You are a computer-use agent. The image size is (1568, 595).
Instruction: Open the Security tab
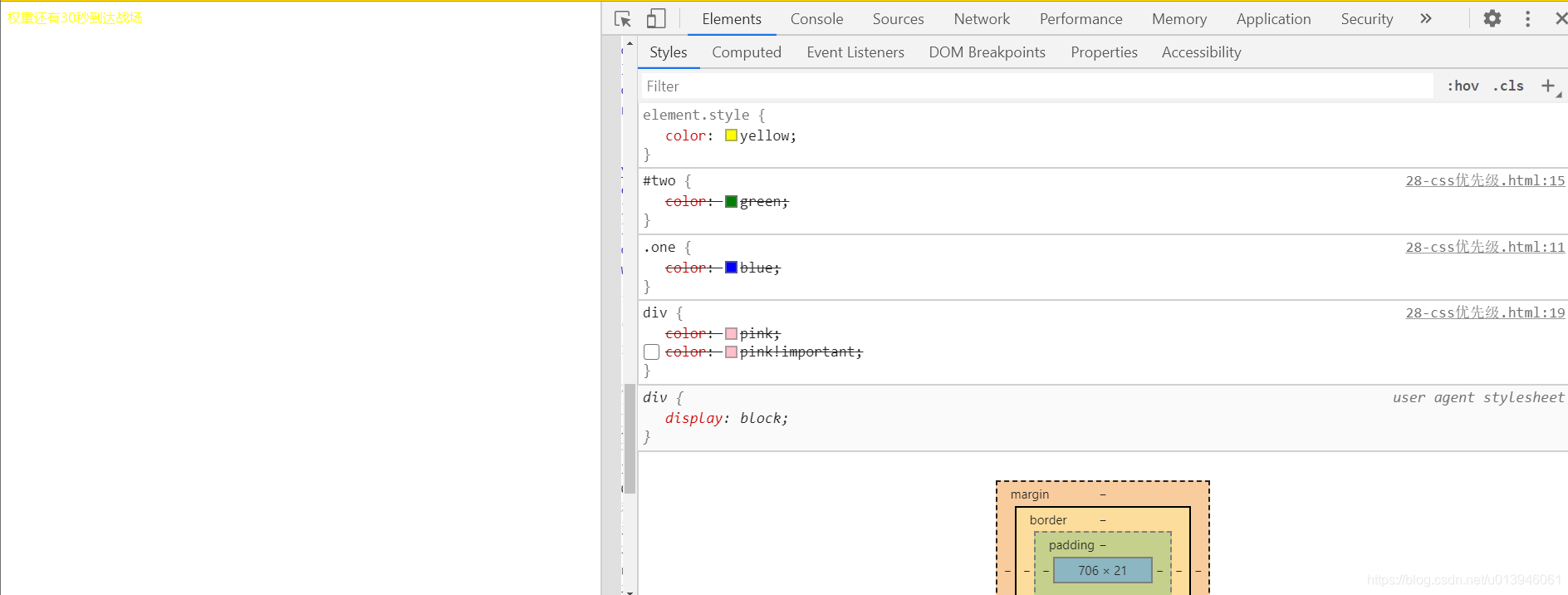coord(1366,18)
